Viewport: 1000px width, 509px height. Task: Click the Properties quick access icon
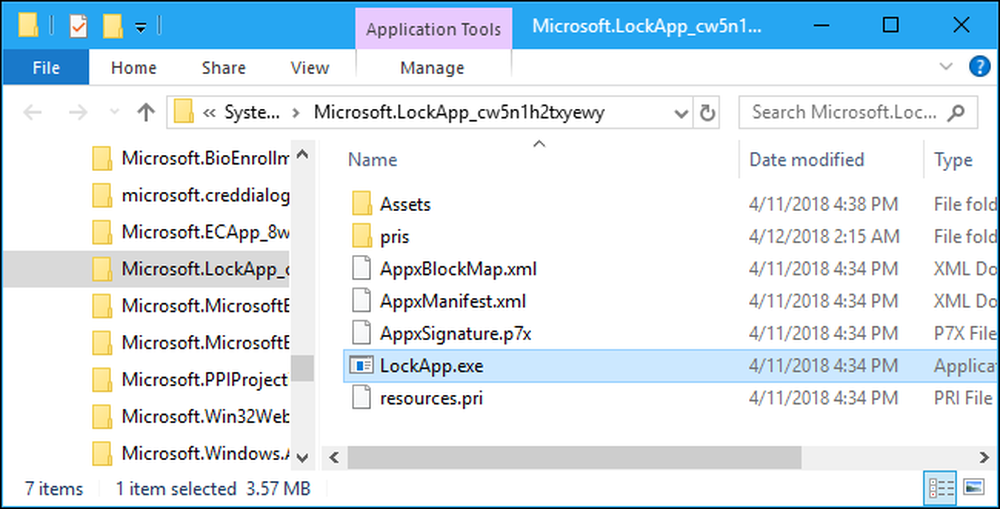click(78, 26)
